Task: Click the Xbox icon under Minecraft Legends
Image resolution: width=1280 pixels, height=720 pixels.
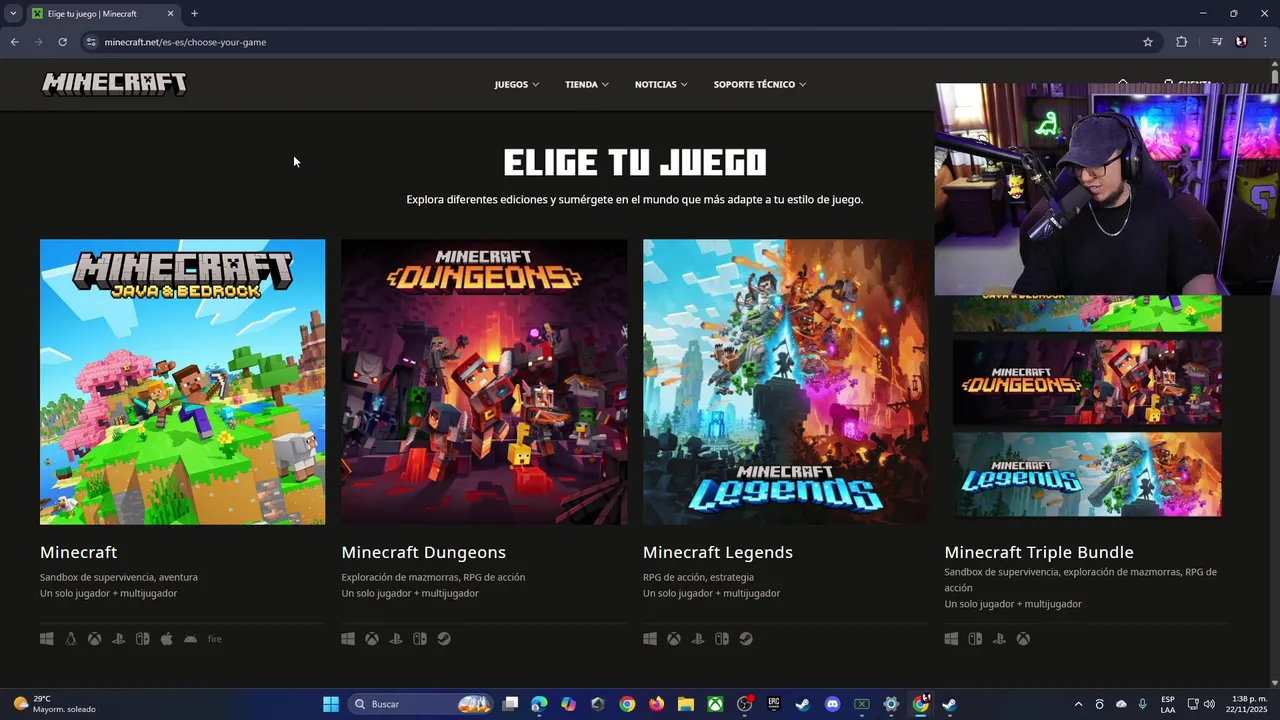Action: pyautogui.click(x=674, y=639)
